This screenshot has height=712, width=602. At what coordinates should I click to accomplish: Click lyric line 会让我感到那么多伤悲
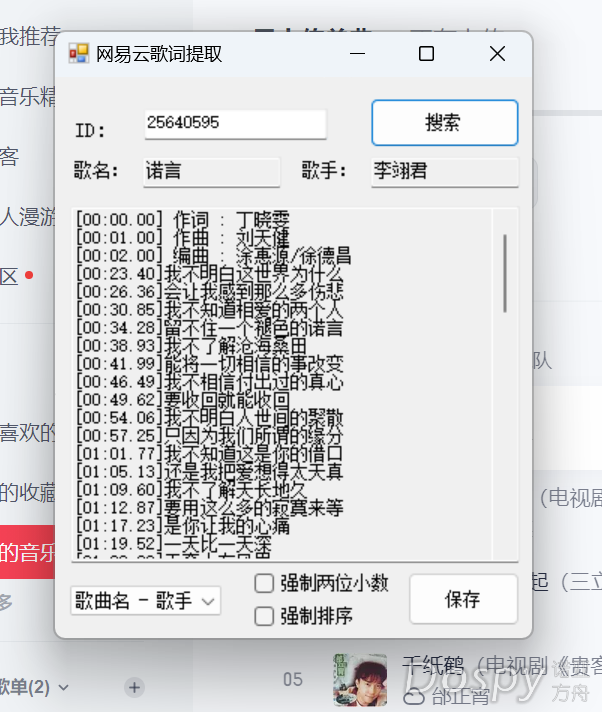(209, 292)
